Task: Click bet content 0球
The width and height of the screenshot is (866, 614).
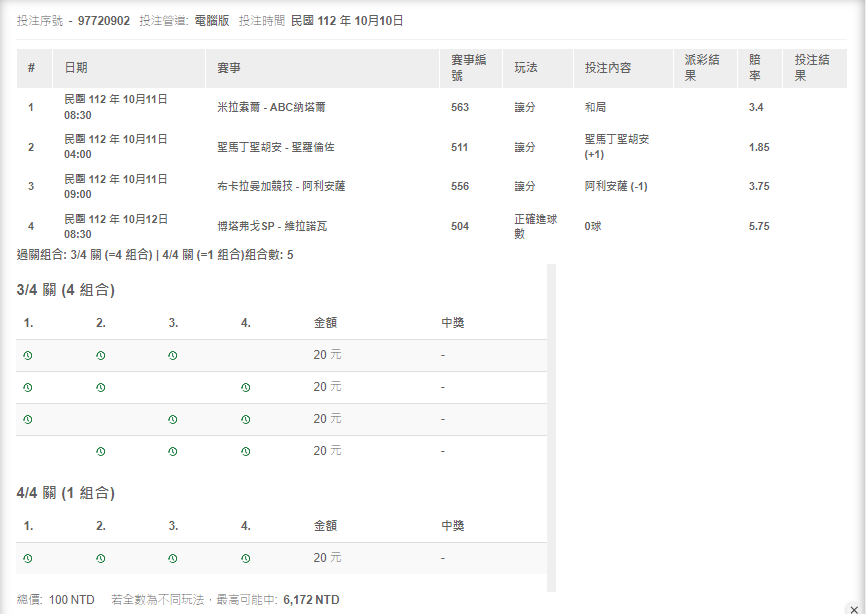Action: point(593,226)
